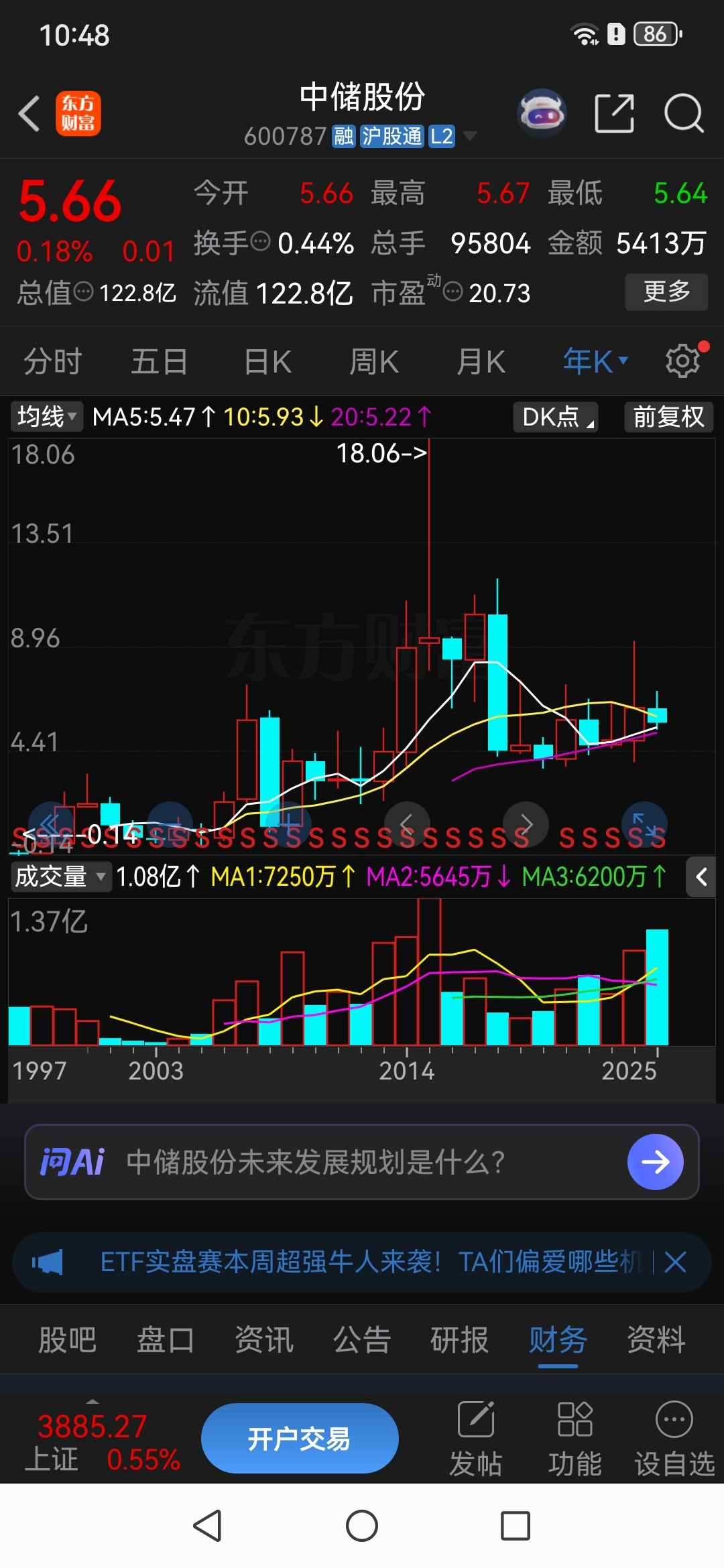Image resolution: width=724 pixels, height=1568 pixels.
Task: Tap double-left arrow chart control
Action: (x=51, y=824)
